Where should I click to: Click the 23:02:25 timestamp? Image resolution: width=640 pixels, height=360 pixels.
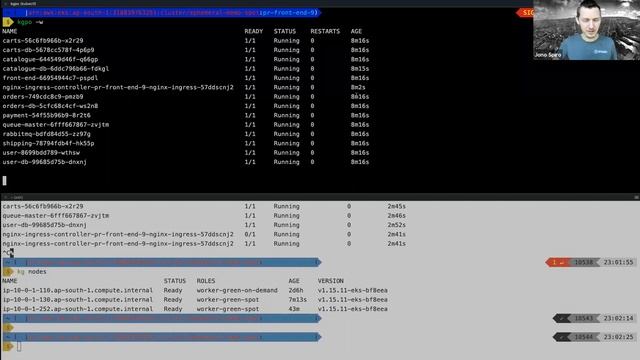click(x=618, y=337)
